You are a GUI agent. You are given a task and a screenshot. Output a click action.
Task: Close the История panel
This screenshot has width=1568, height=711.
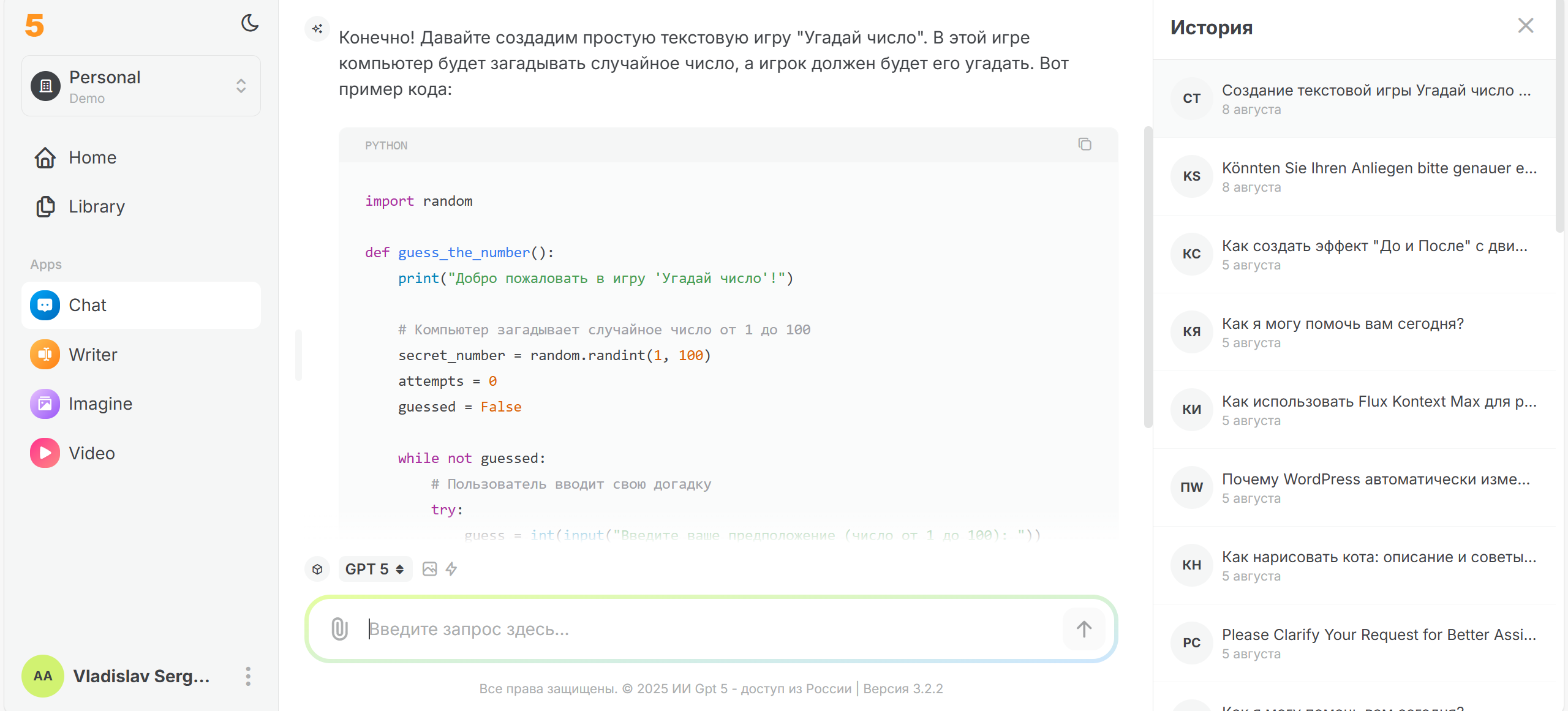tap(1526, 26)
